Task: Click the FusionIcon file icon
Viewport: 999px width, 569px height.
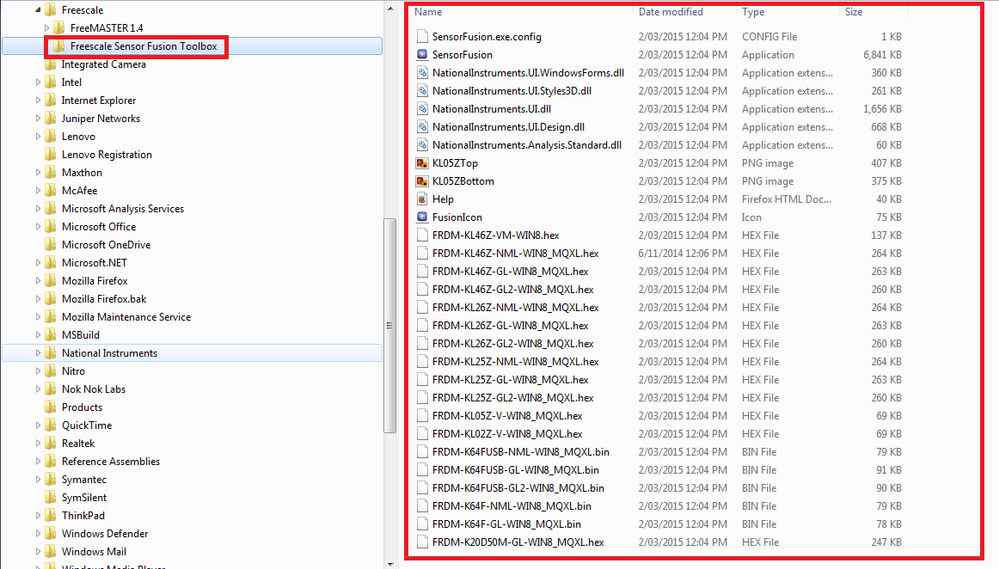Action: pyautogui.click(x=422, y=217)
